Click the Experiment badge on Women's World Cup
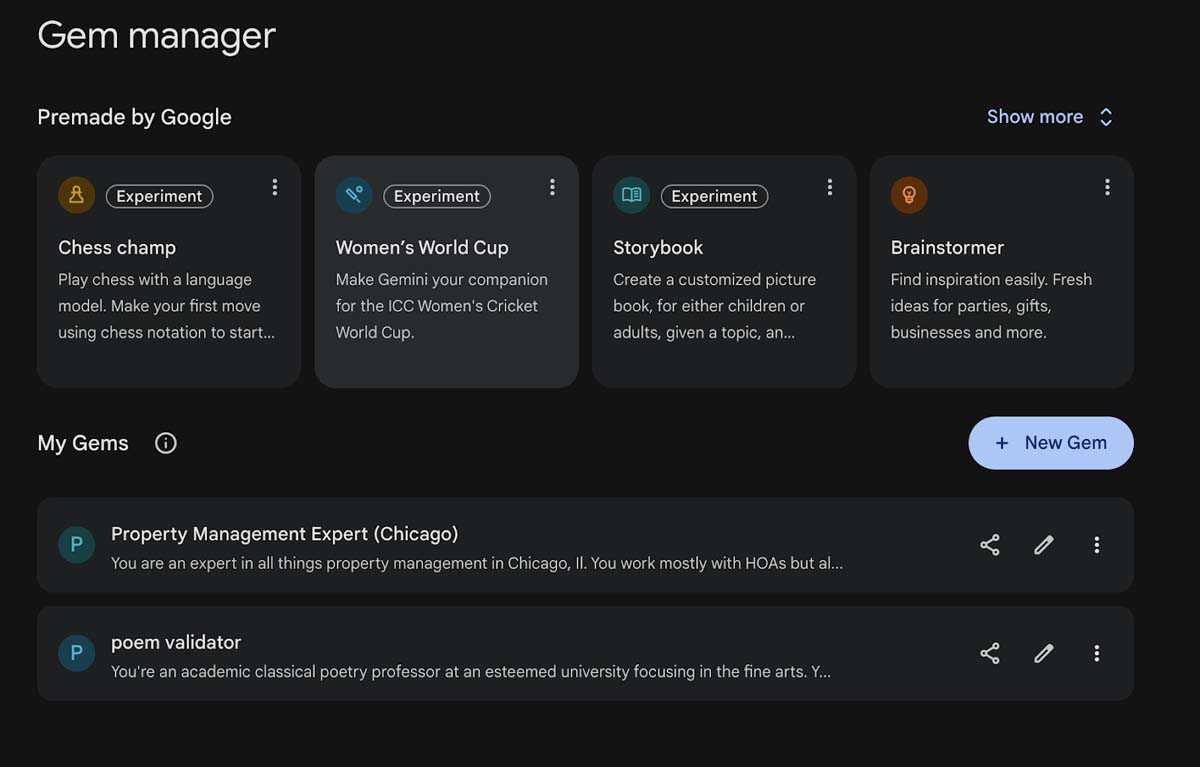Image resolution: width=1200 pixels, height=767 pixels. (x=437, y=196)
